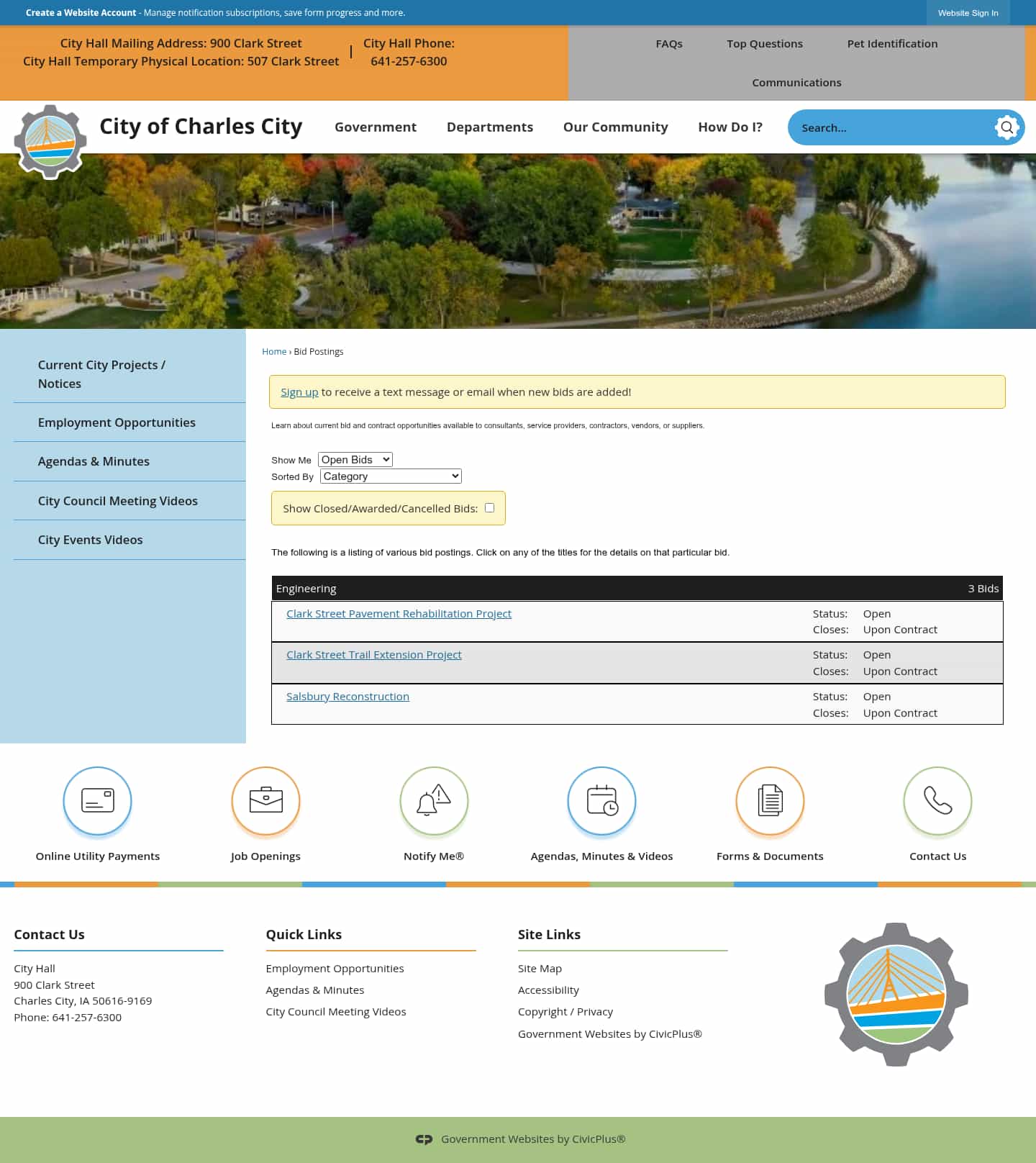Click the Quick Links footer heading
Viewport: 1036px width, 1163px height.
pyautogui.click(x=304, y=935)
